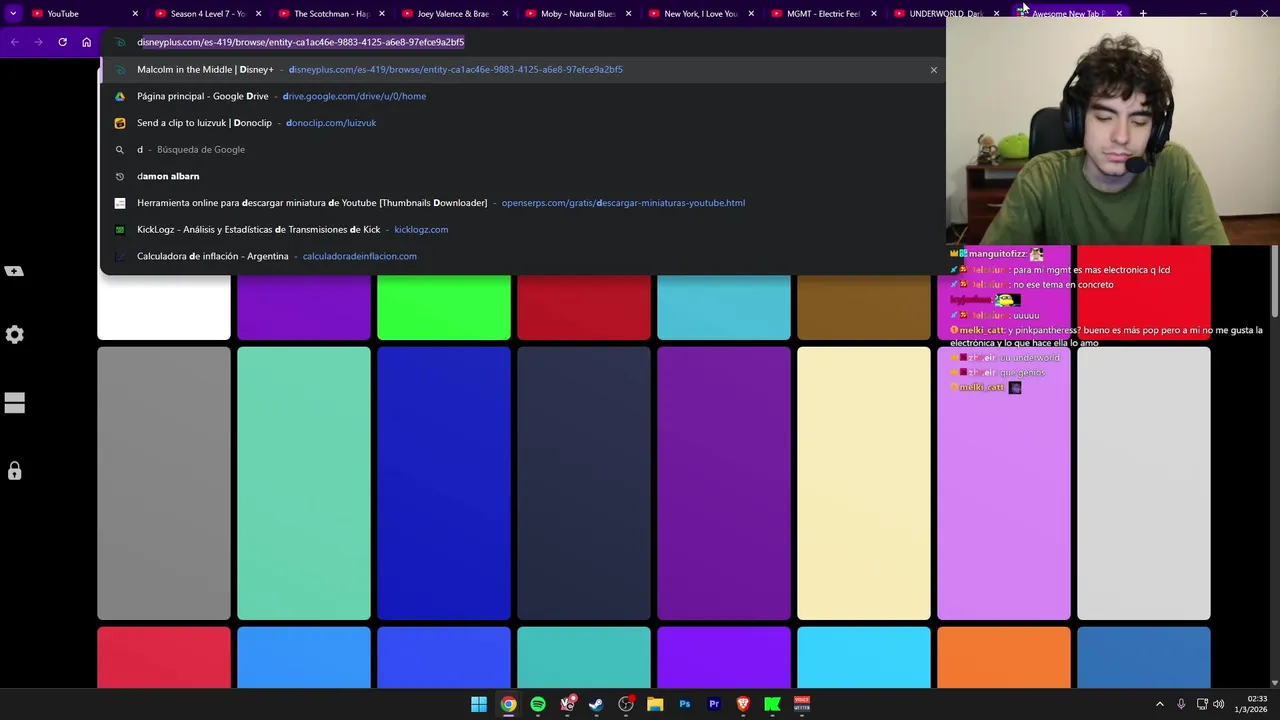Screen dimensions: 1280x720
Task: Close the MGMT - Electric Feel tab
Action: (874, 14)
